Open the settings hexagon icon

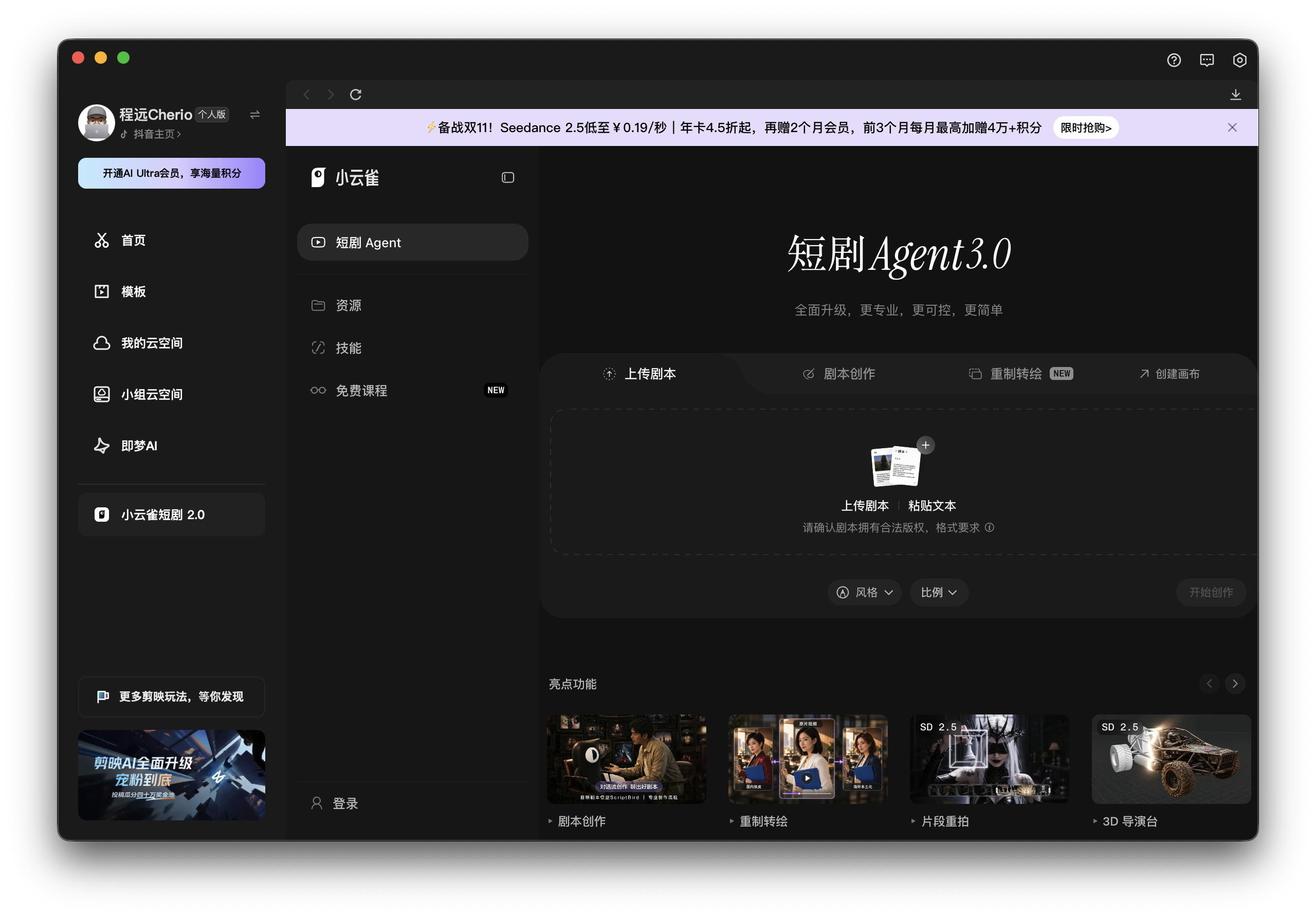pos(1239,60)
